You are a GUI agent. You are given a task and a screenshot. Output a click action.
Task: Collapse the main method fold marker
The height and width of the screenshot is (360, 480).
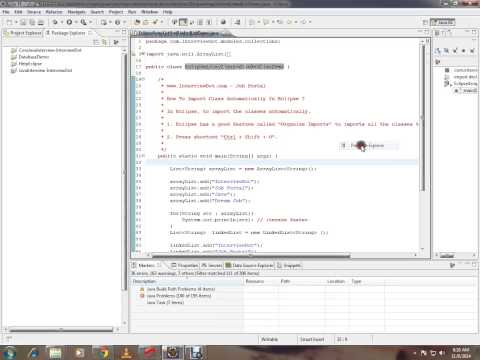143,156
